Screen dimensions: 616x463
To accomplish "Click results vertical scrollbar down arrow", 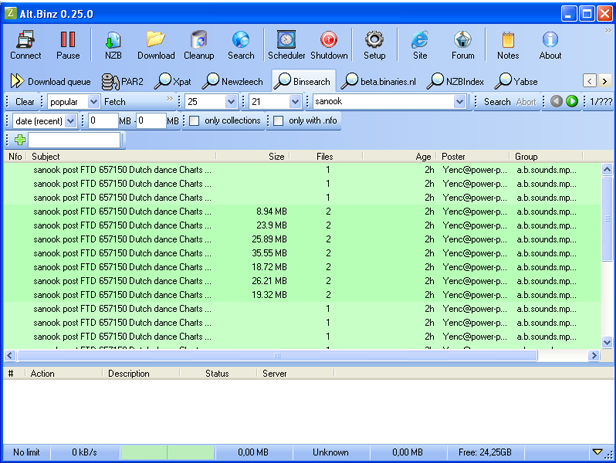I will pos(607,342).
